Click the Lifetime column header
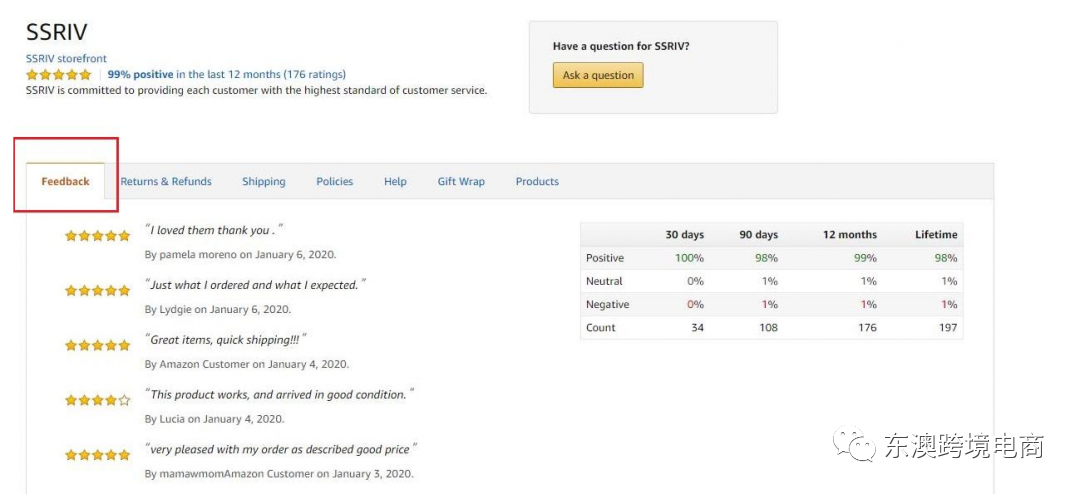 pyautogui.click(x=936, y=235)
